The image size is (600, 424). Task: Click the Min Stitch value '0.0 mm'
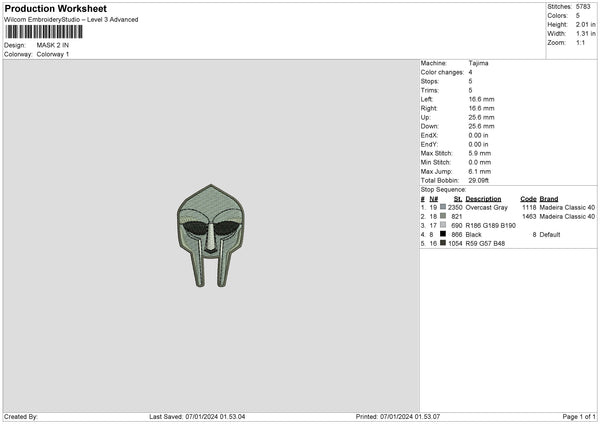pos(479,162)
